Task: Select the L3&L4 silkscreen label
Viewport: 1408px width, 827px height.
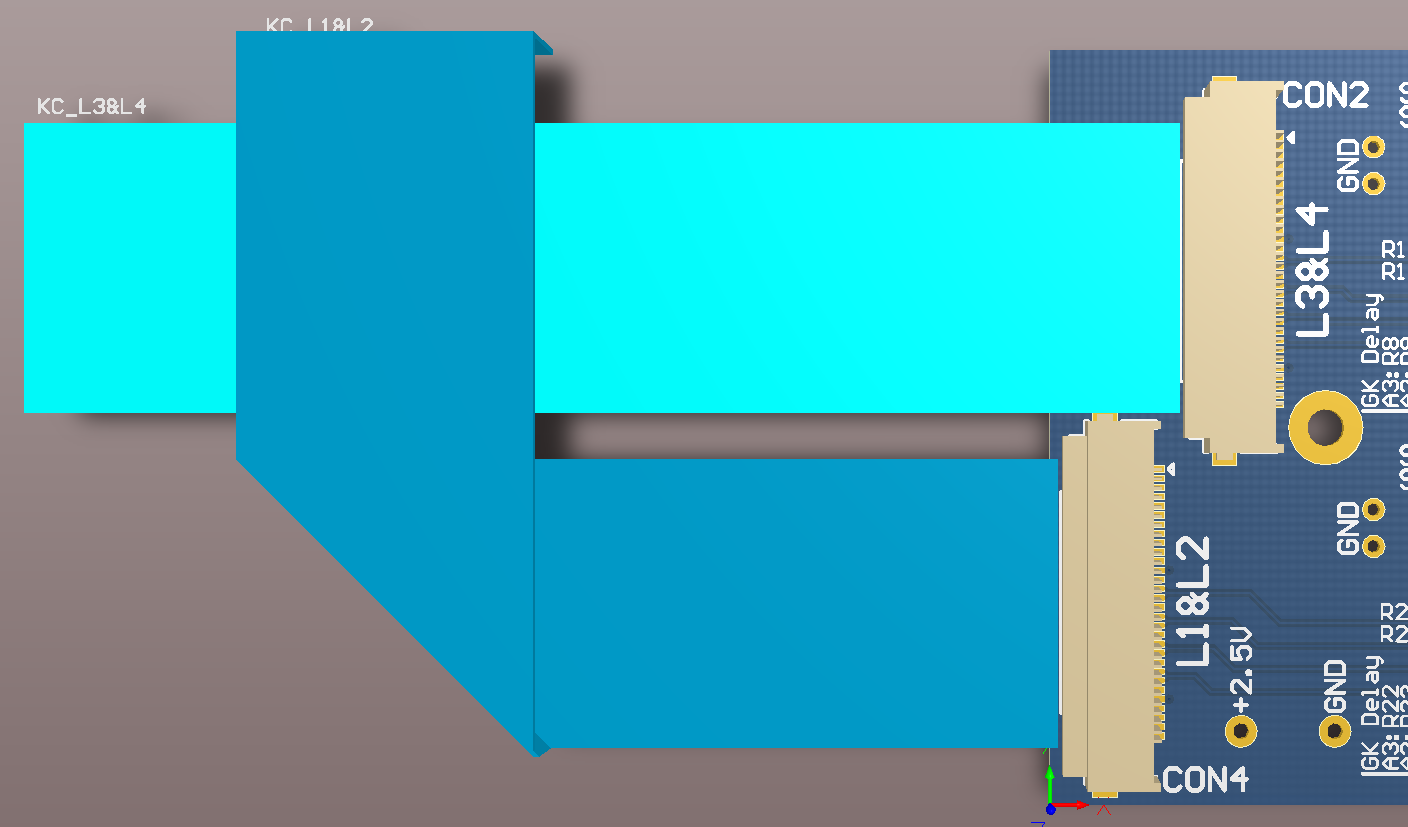Action: click(x=1313, y=270)
